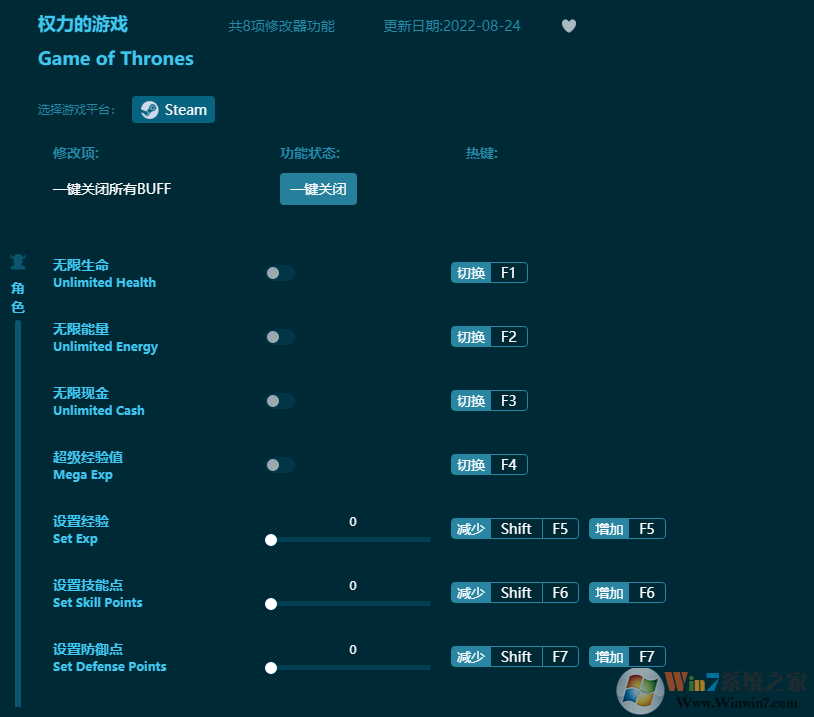Click 切换 F2 hotkey for Unlimited Energy

click(x=488, y=336)
